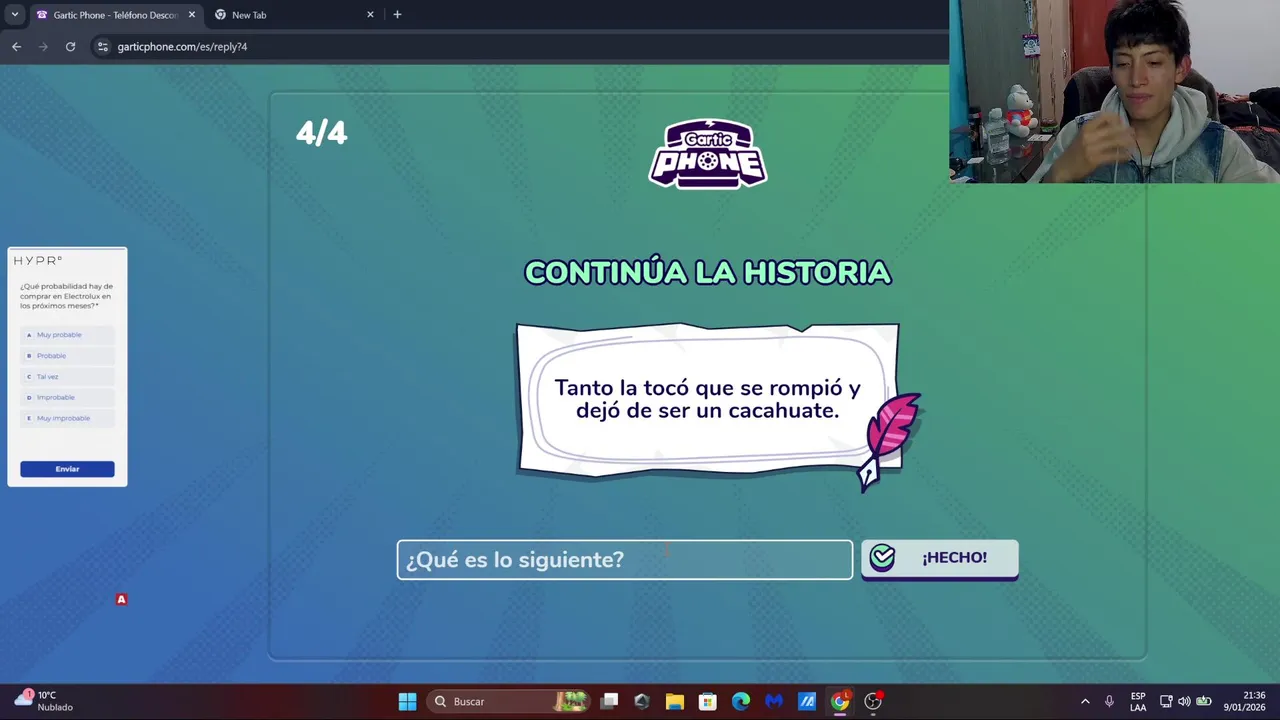Click the Gartic Phone logo
1280x720 pixels.
[x=708, y=154]
